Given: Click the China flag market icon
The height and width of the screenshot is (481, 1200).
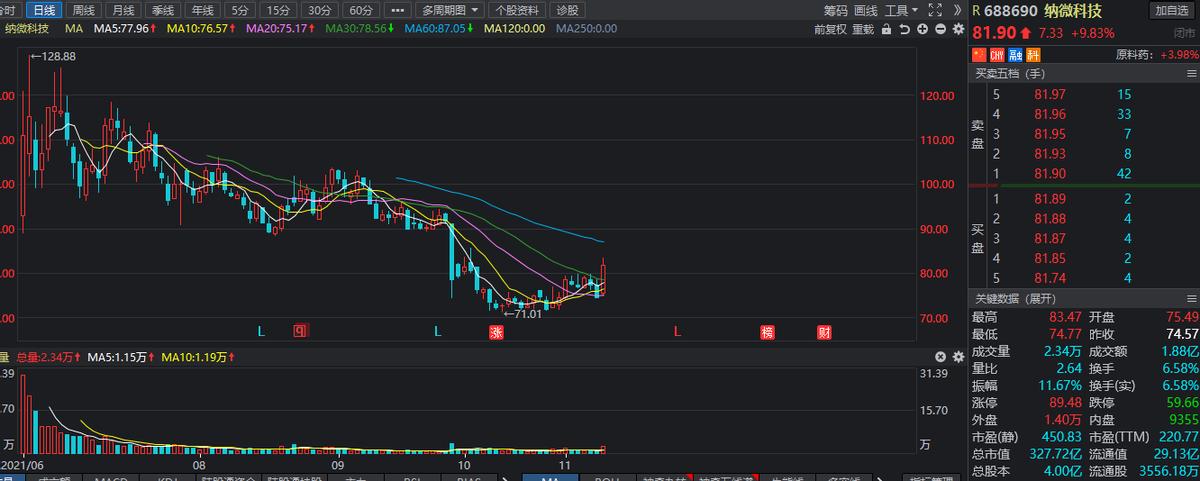Looking at the screenshot, I should pyautogui.click(x=980, y=54).
